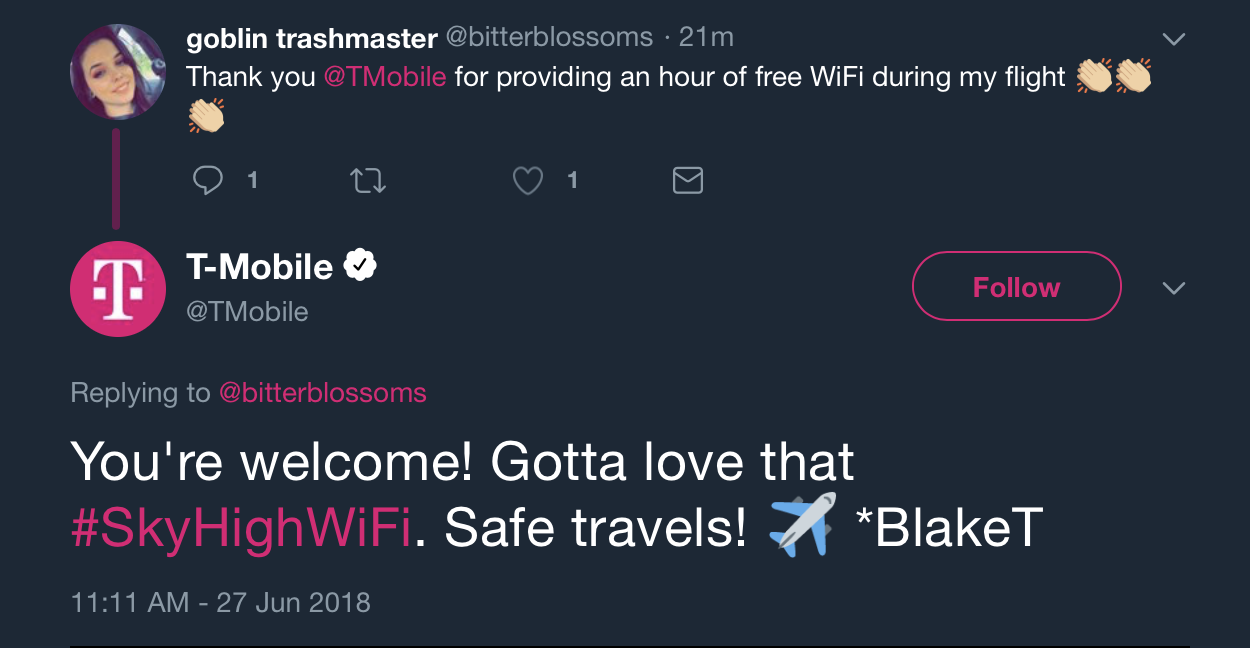The width and height of the screenshot is (1250, 648).
Task: Click the @TMobile mention in tweet
Action: point(385,77)
